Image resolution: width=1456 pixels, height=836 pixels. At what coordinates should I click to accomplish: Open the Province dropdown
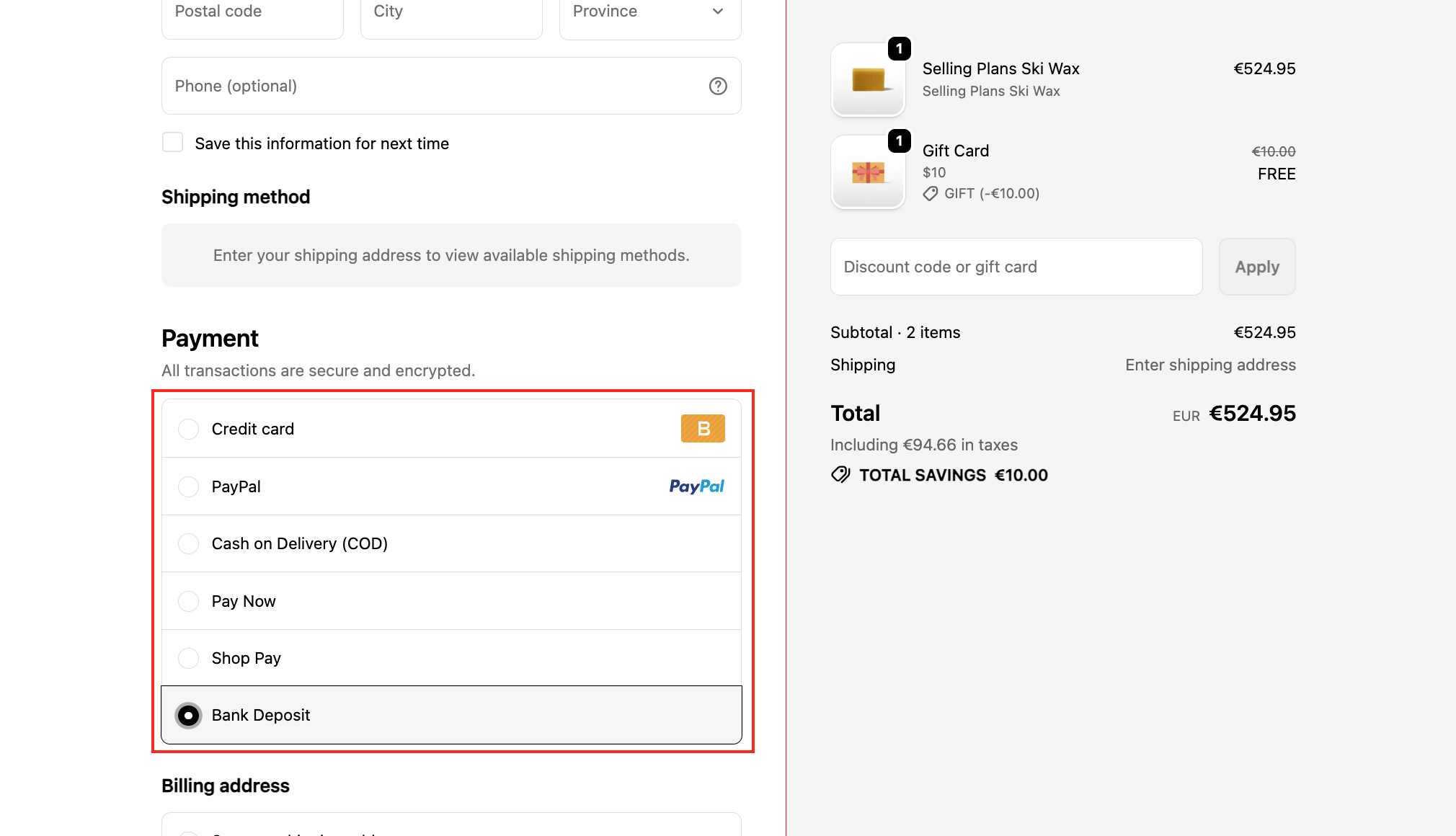pos(649,13)
